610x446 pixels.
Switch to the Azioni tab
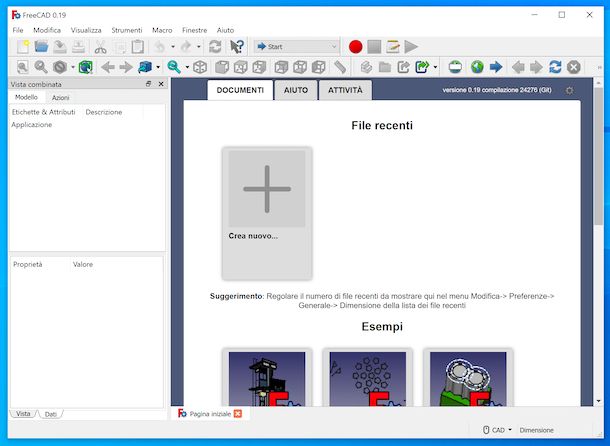[61, 98]
